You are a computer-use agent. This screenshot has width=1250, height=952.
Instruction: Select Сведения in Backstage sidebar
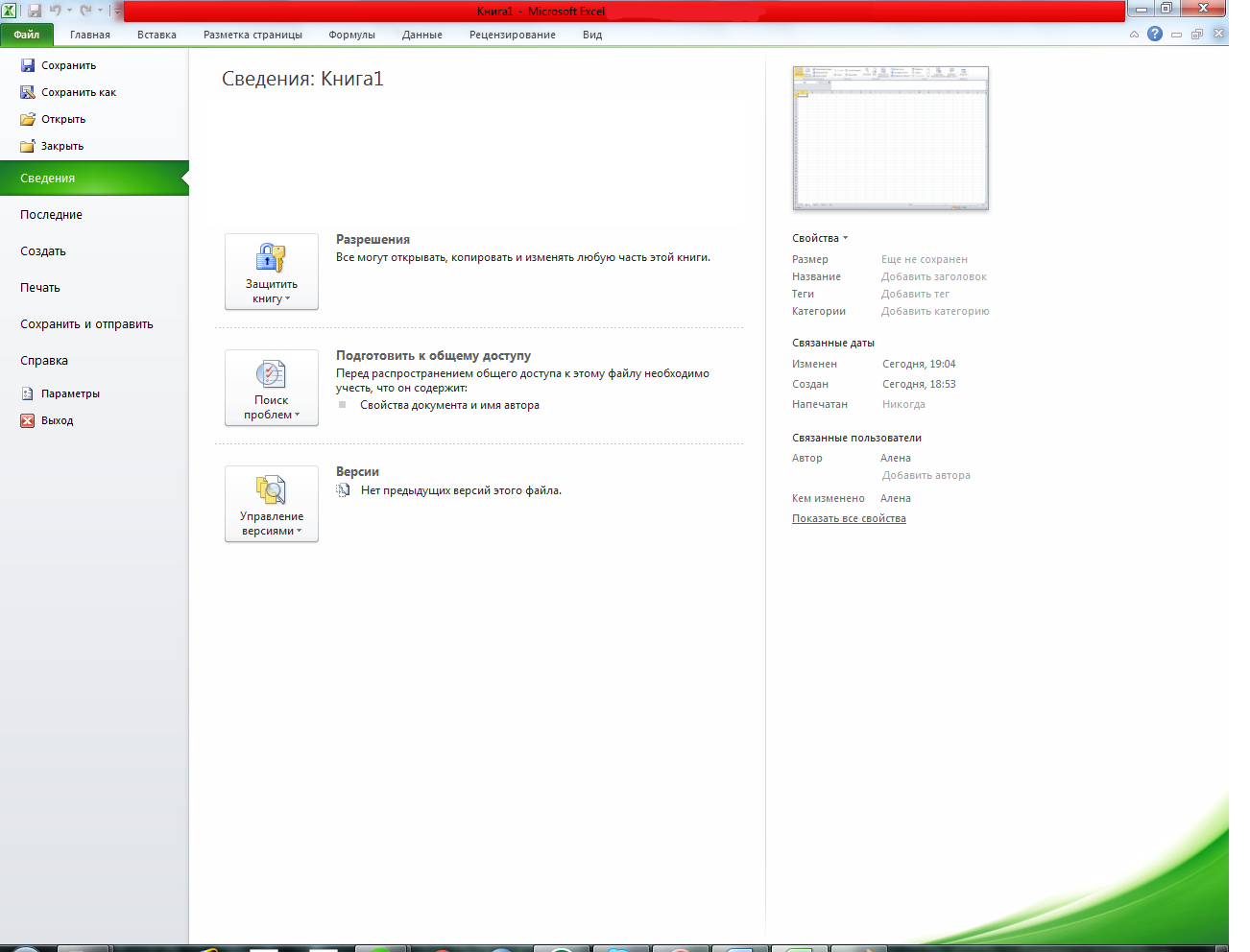click(x=94, y=178)
